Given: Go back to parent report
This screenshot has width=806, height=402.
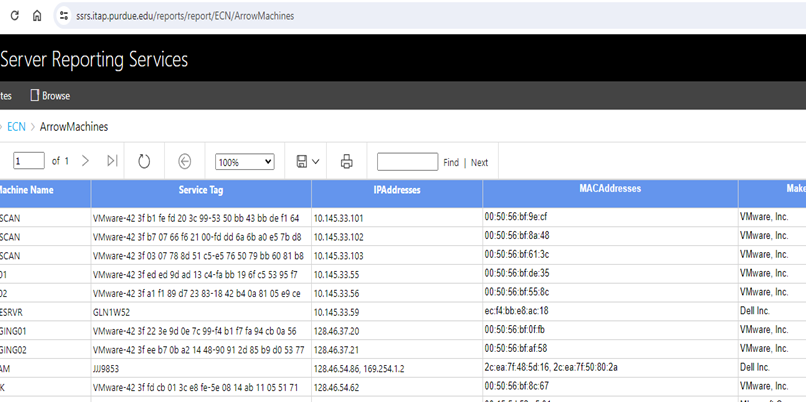Looking at the screenshot, I should click(185, 161).
